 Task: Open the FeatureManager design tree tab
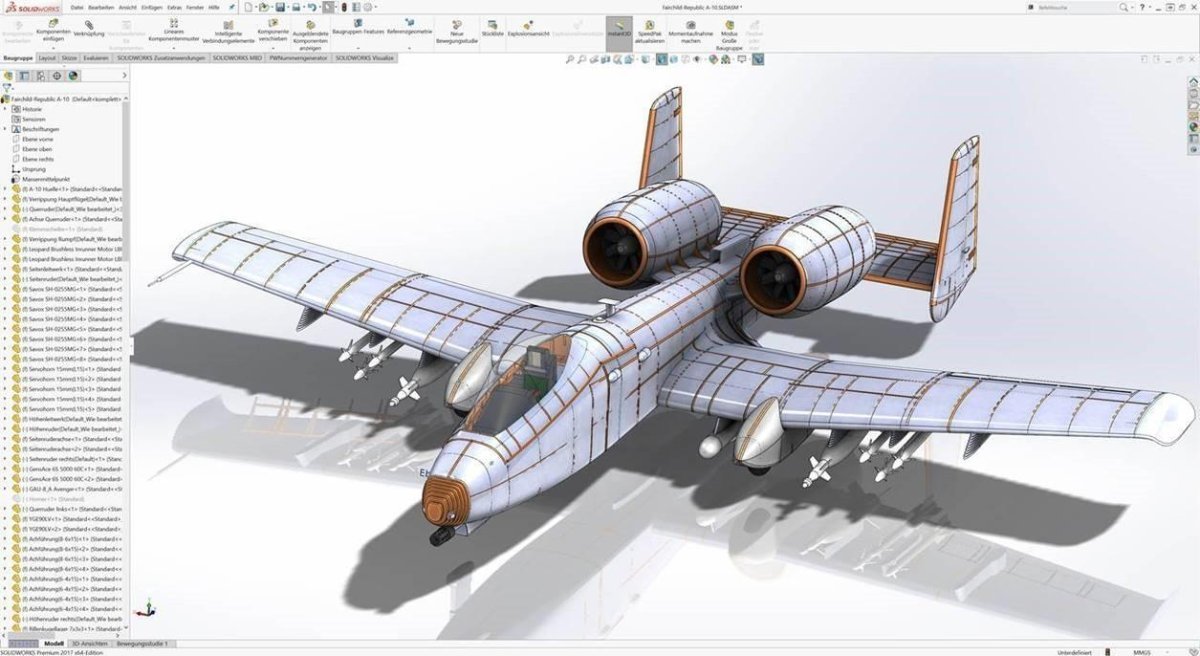(x=9, y=75)
